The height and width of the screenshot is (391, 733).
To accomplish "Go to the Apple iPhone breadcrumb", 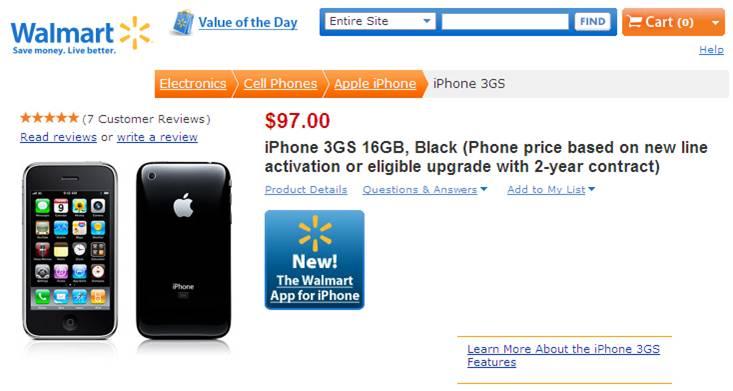I will [x=375, y=84].
